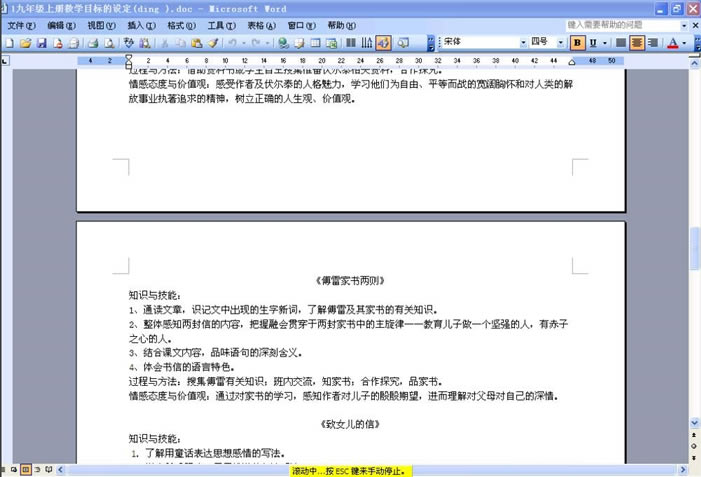This screenshot has height=477, width=701.
Task: Click the Cut scissors icon
Action: [x=165, y=43]
